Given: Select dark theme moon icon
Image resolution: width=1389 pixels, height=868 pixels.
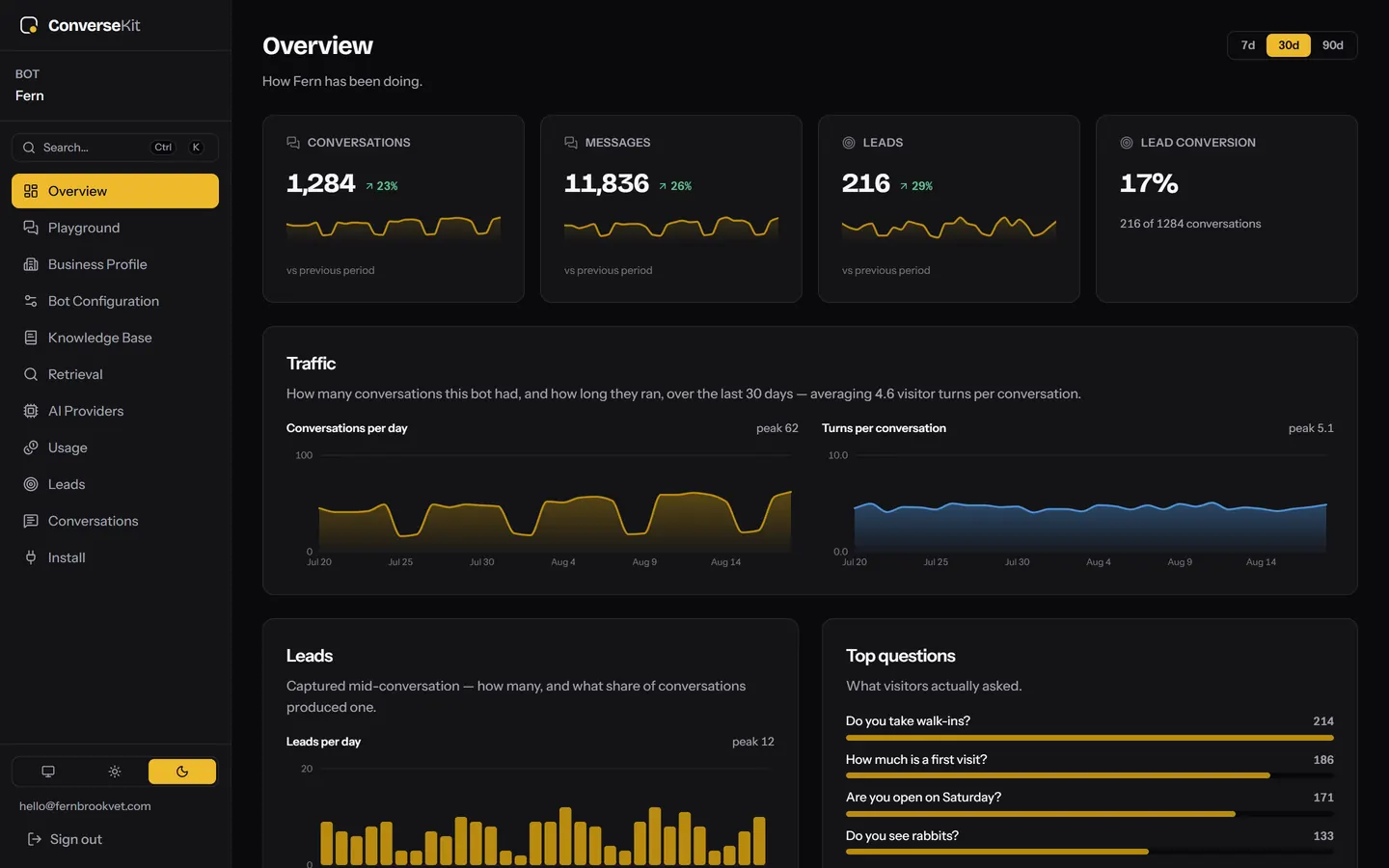Looking at the screenshot, I should (x=182, y=772).
